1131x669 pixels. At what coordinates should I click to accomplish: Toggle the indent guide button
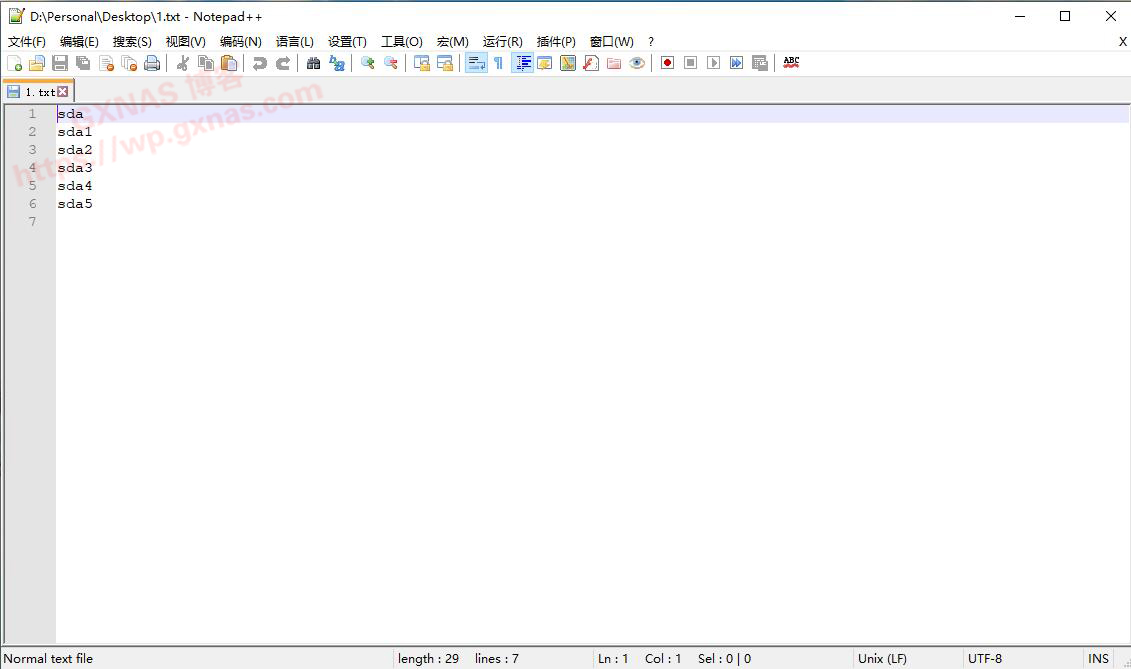coord(522,63)
